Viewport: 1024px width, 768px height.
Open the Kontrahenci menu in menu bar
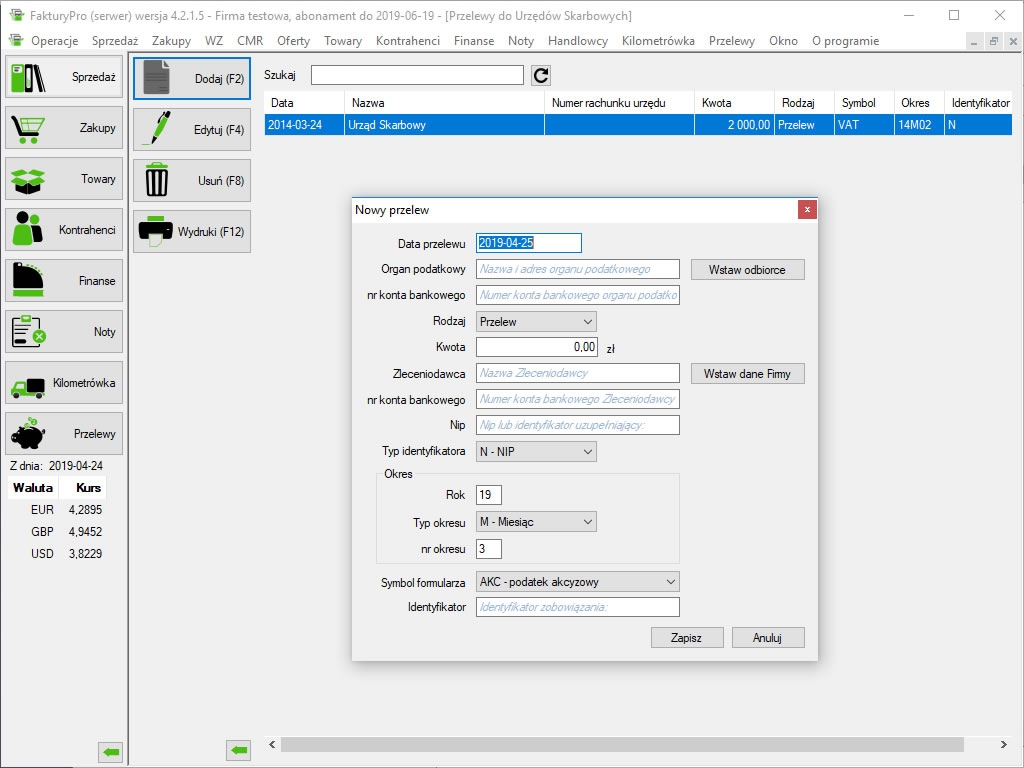coord(407,41)
